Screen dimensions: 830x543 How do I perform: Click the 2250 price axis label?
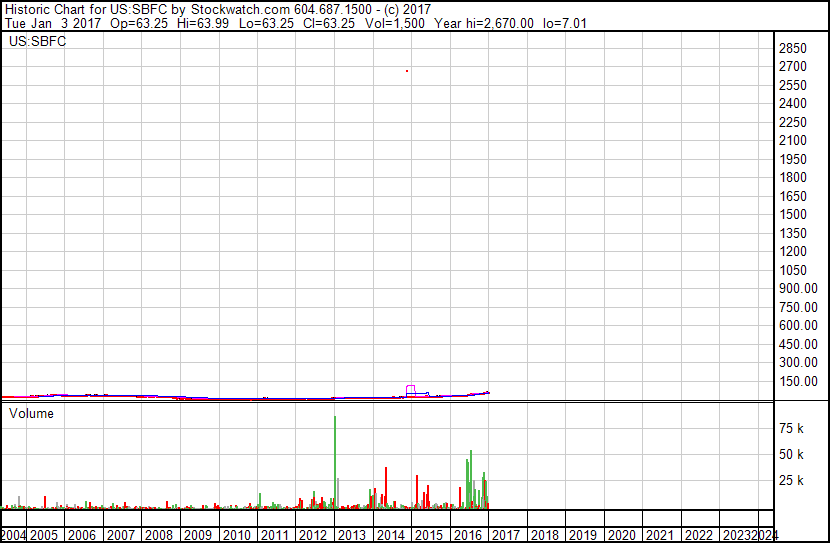792,122
